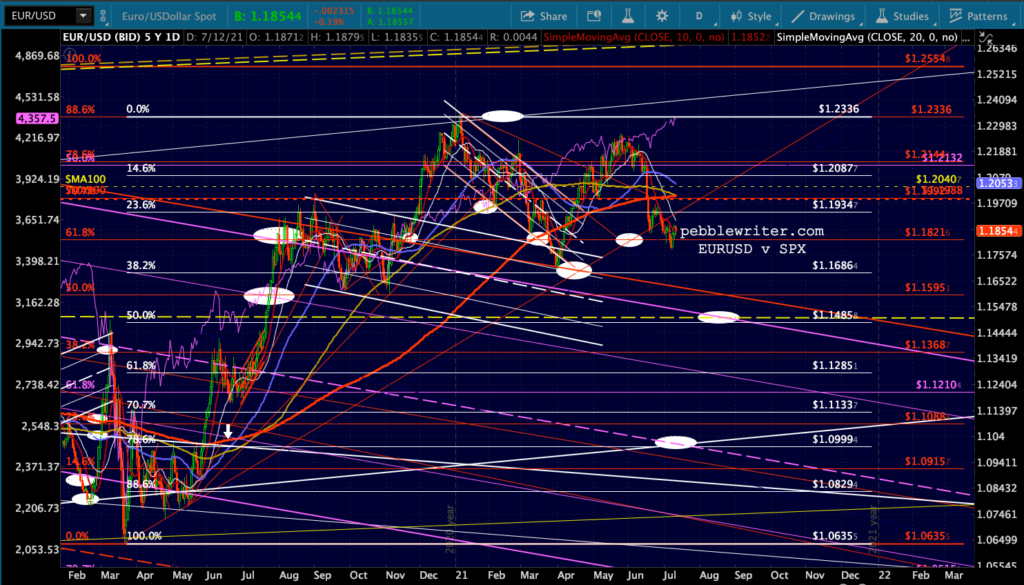Click the white 1.2336 Fibonacci line oval marker
The height and width of the screenshot is (585, 1024).
coord(502,116)
